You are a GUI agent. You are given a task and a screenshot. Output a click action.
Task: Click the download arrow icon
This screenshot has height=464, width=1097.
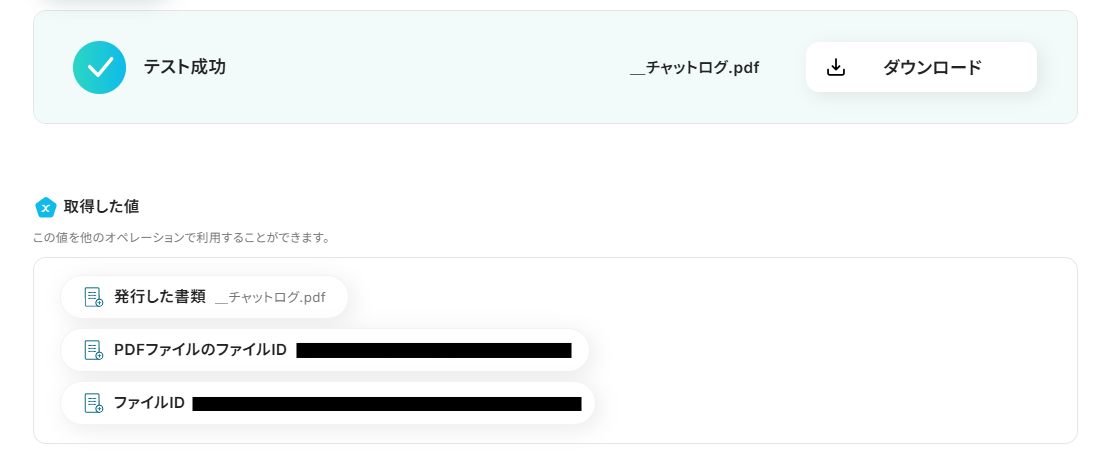pyautogui.click(x=836, y=67)
